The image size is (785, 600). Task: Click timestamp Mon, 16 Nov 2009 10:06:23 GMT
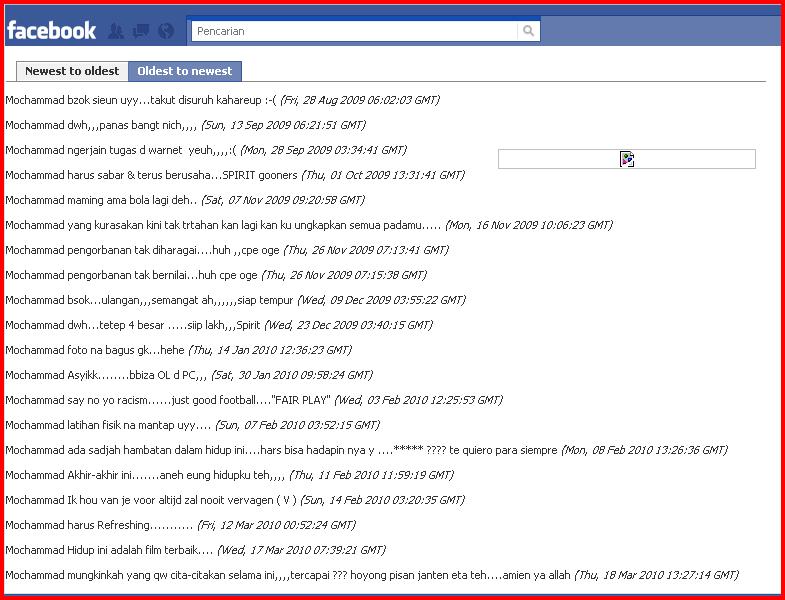[529, 225]
